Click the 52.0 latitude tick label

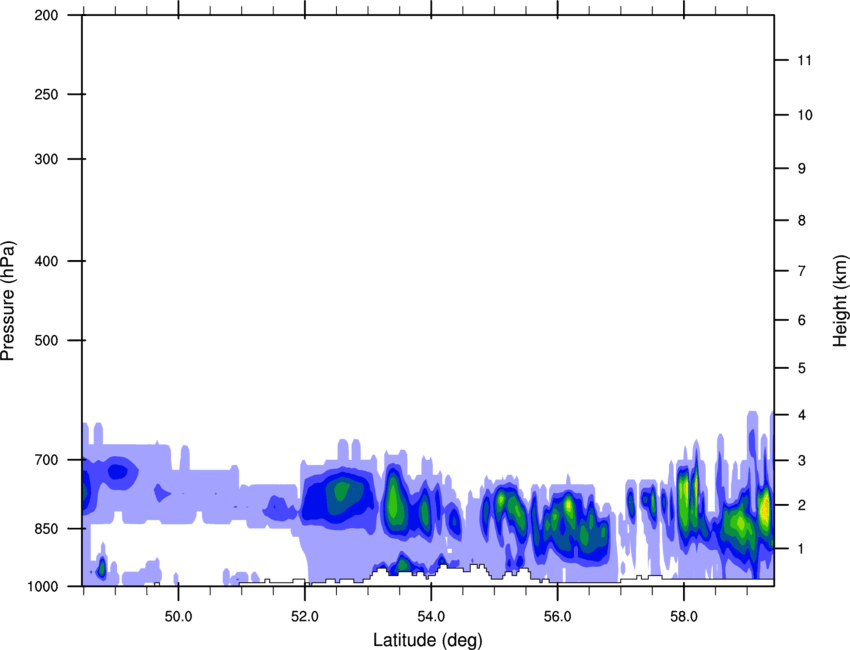(x=305, y=617)
